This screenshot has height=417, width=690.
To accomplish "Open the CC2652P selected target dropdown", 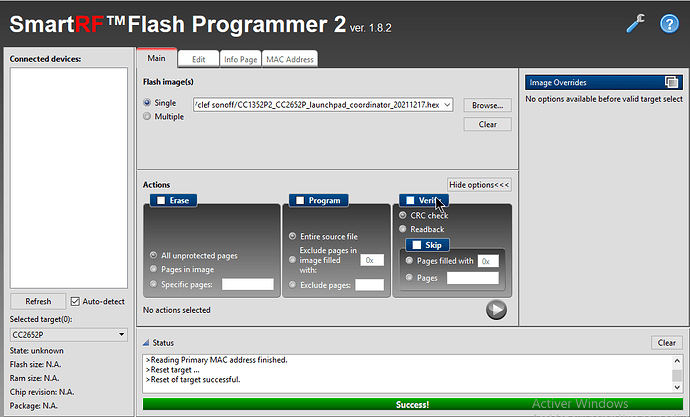I will point(69,335).
